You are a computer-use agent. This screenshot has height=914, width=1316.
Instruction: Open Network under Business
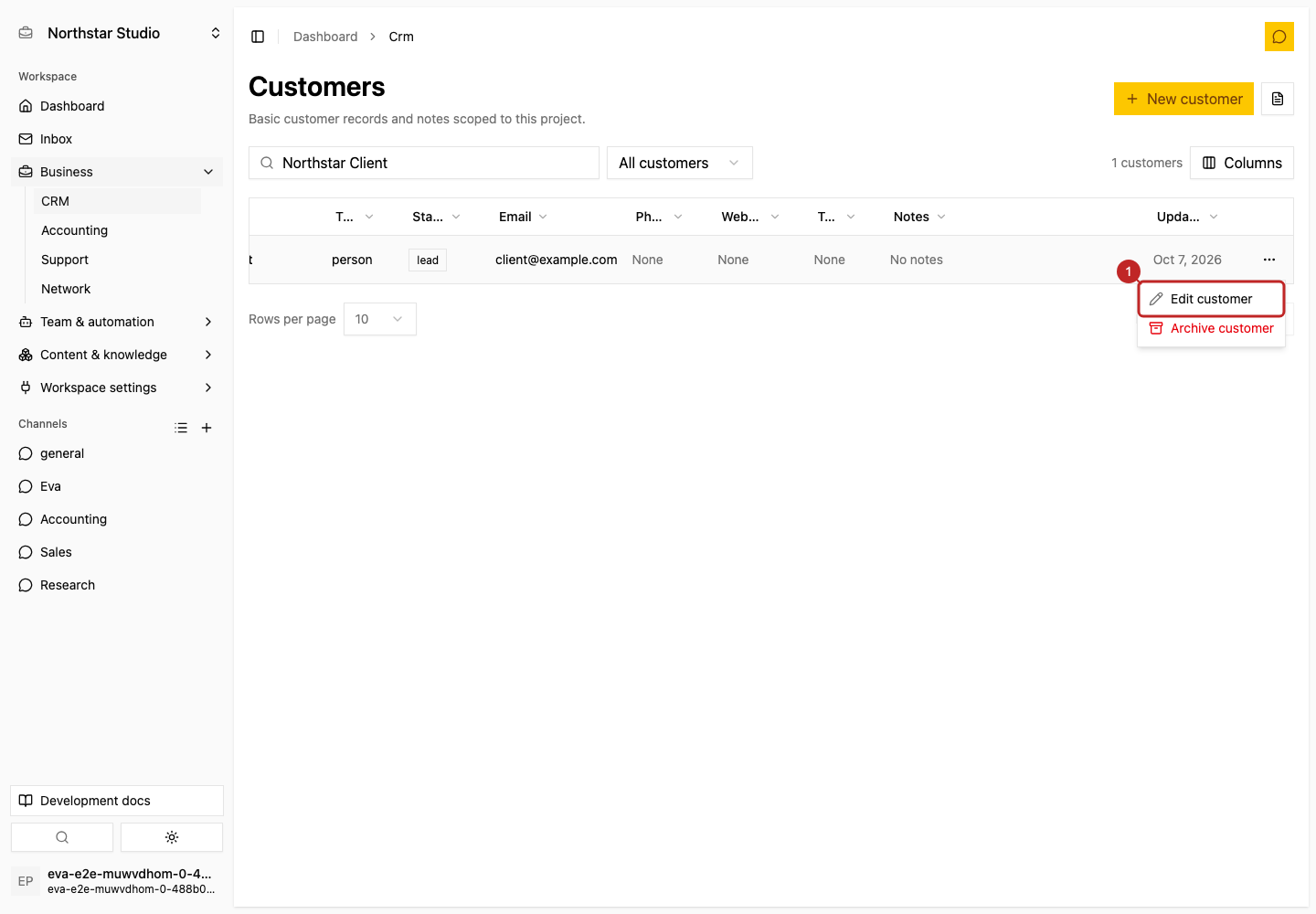(x=117, y=289)
